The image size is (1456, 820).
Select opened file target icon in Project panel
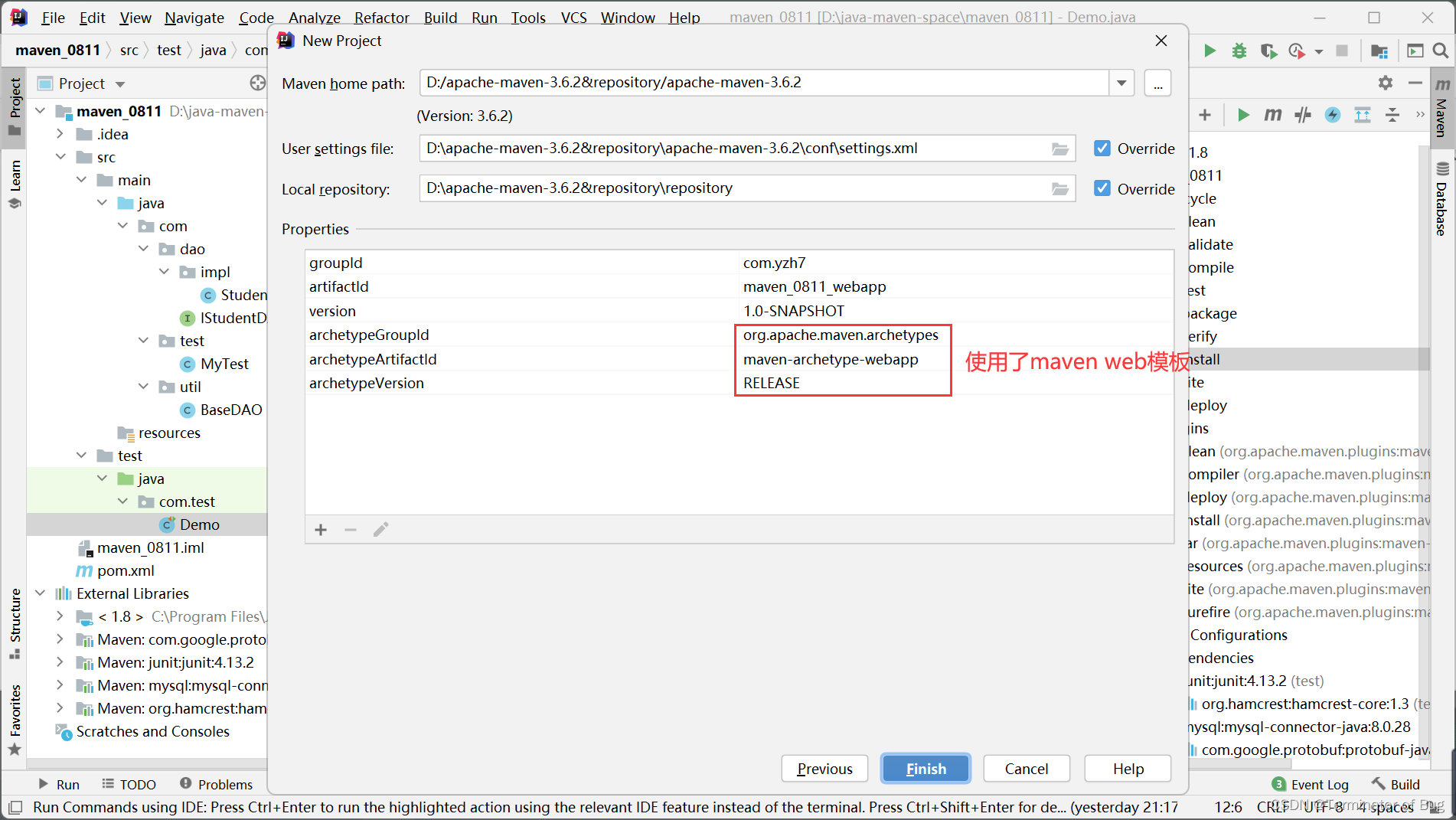(x=257, y=83)
